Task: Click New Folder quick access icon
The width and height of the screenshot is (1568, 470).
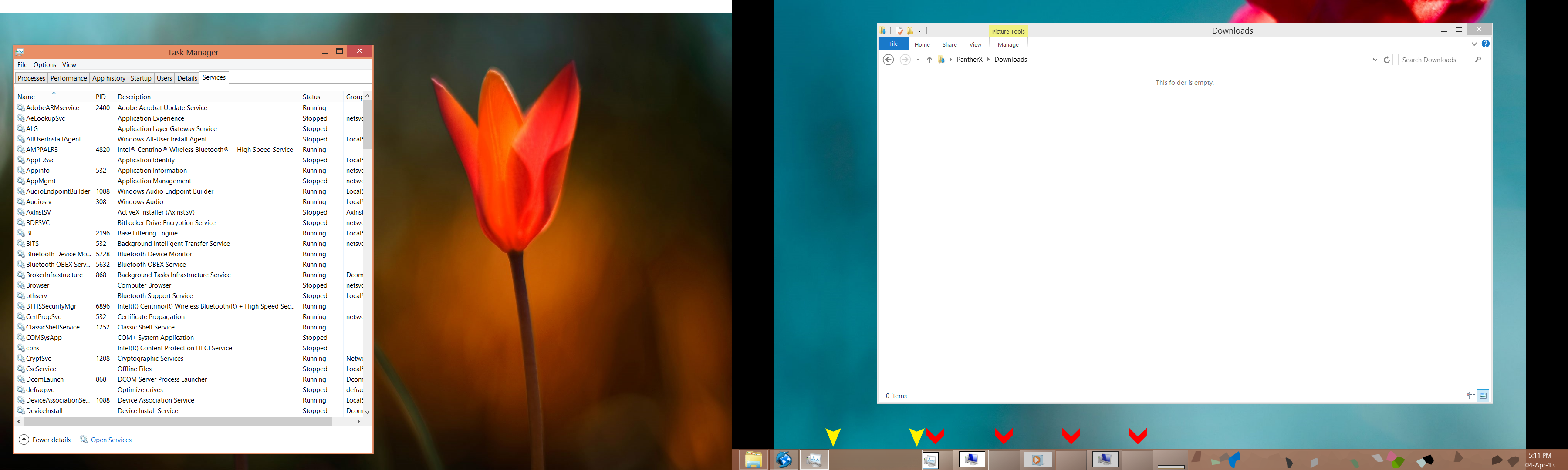Action: tap(910, 31)
